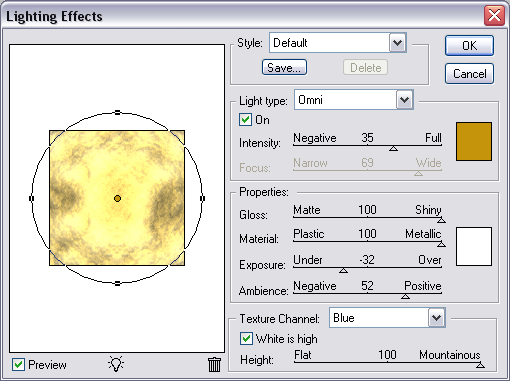Click the bottom handle of the light circle

pos(117,283)
